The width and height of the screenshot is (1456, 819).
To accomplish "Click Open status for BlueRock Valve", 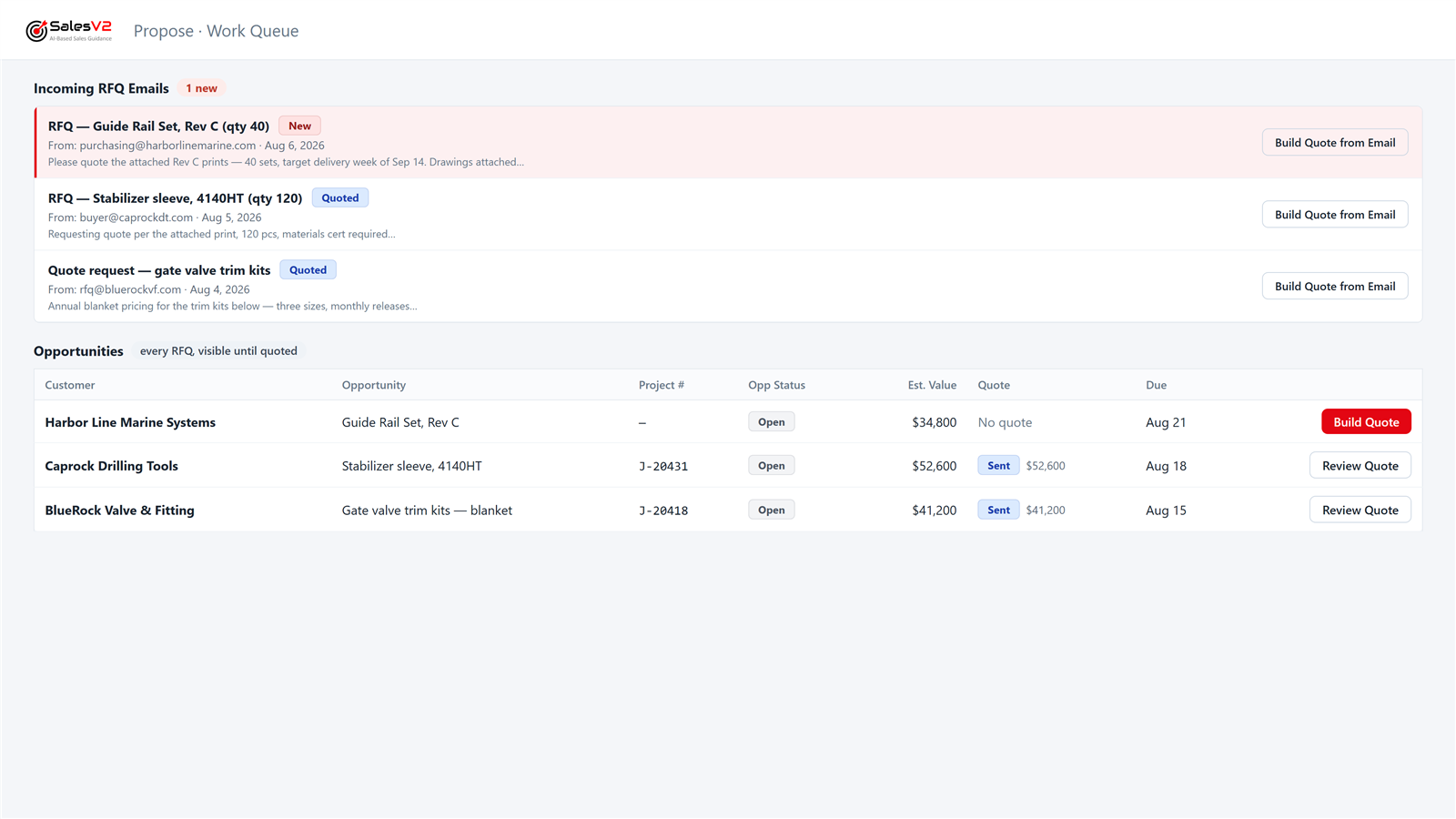I will pos(772,511).
